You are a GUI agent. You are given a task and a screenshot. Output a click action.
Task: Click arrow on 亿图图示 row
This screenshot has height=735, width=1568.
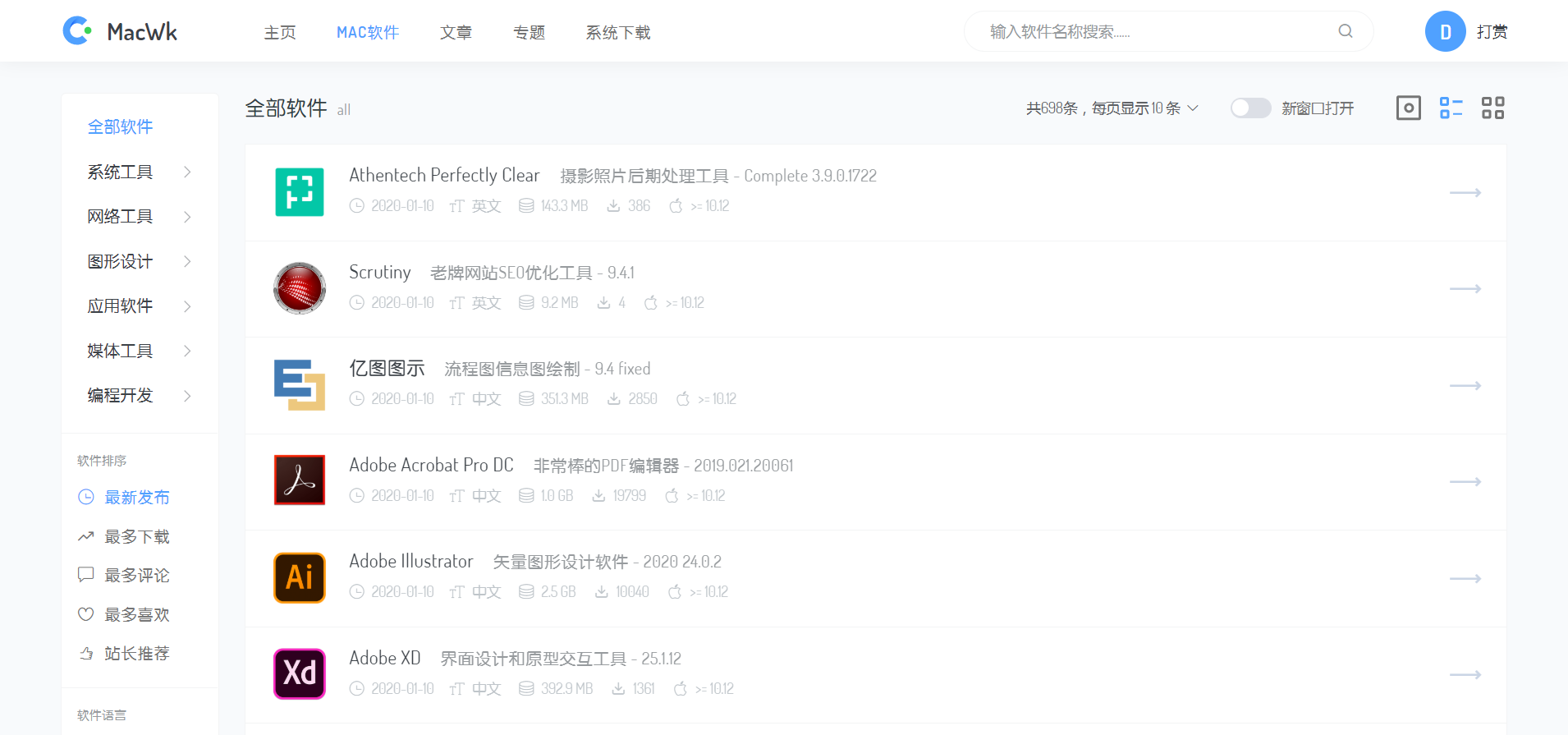click(x=1465, y=385)
